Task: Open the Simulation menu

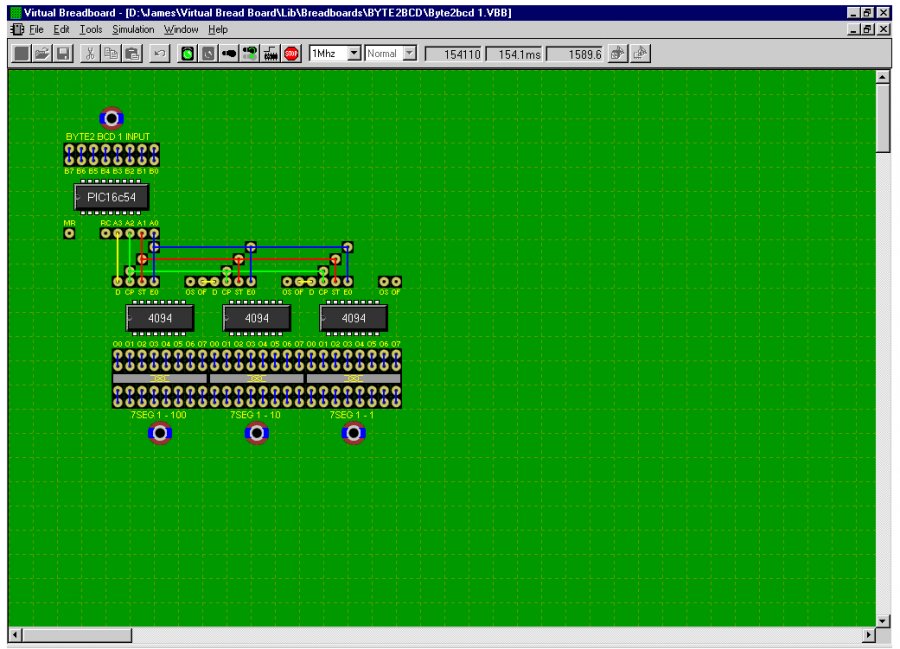Action: [x=133, y=29]
